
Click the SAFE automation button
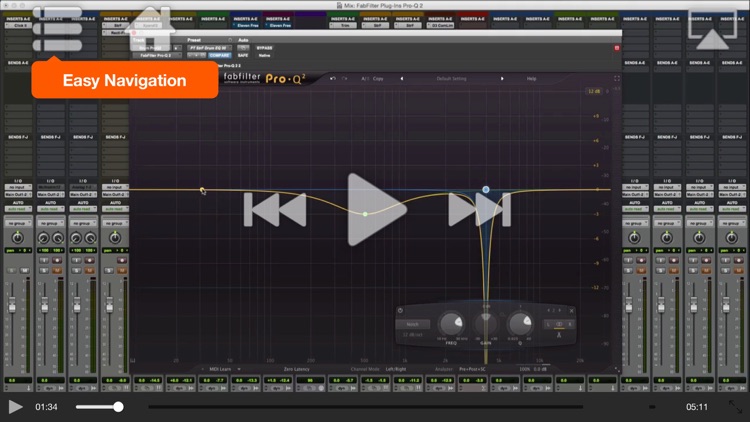point(243,56)
